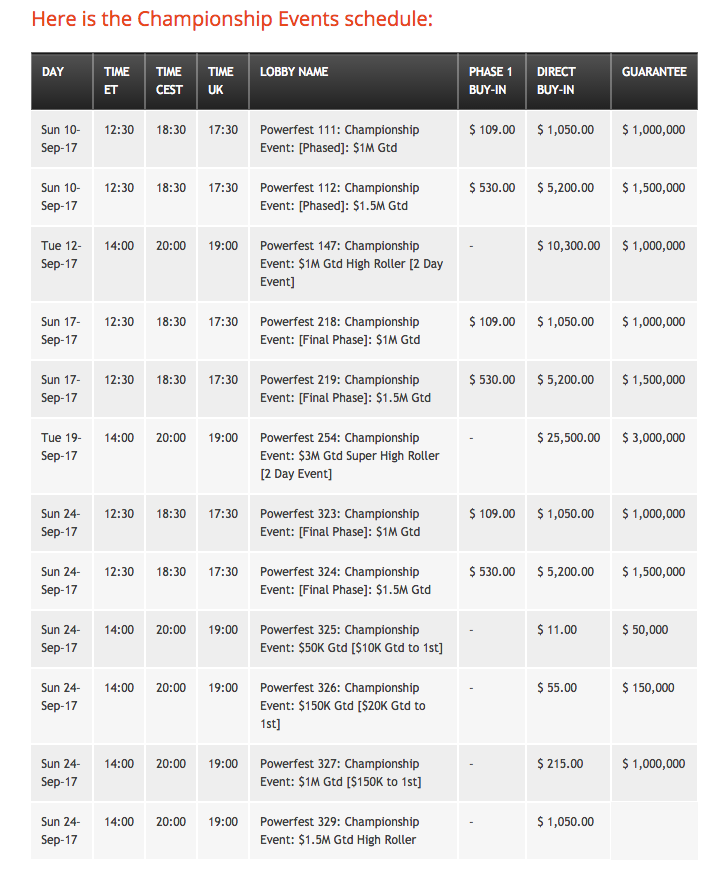The image size is (726, 874).
Task: Select the $215.00 direct buy-in cell
Action: tap(560, 764)
